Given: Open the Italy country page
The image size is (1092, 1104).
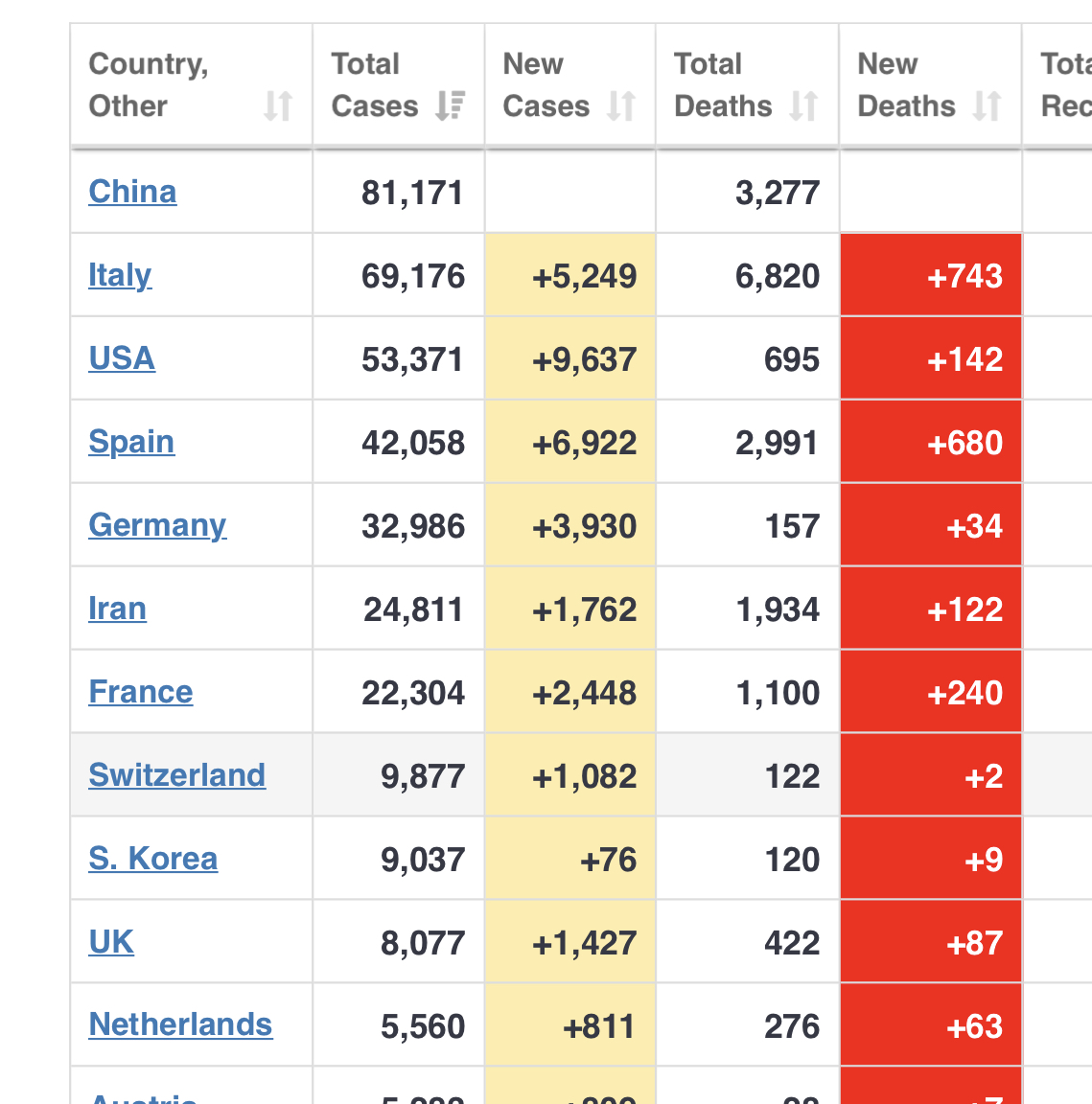Looking at the screenshot, I should point(120,275).
